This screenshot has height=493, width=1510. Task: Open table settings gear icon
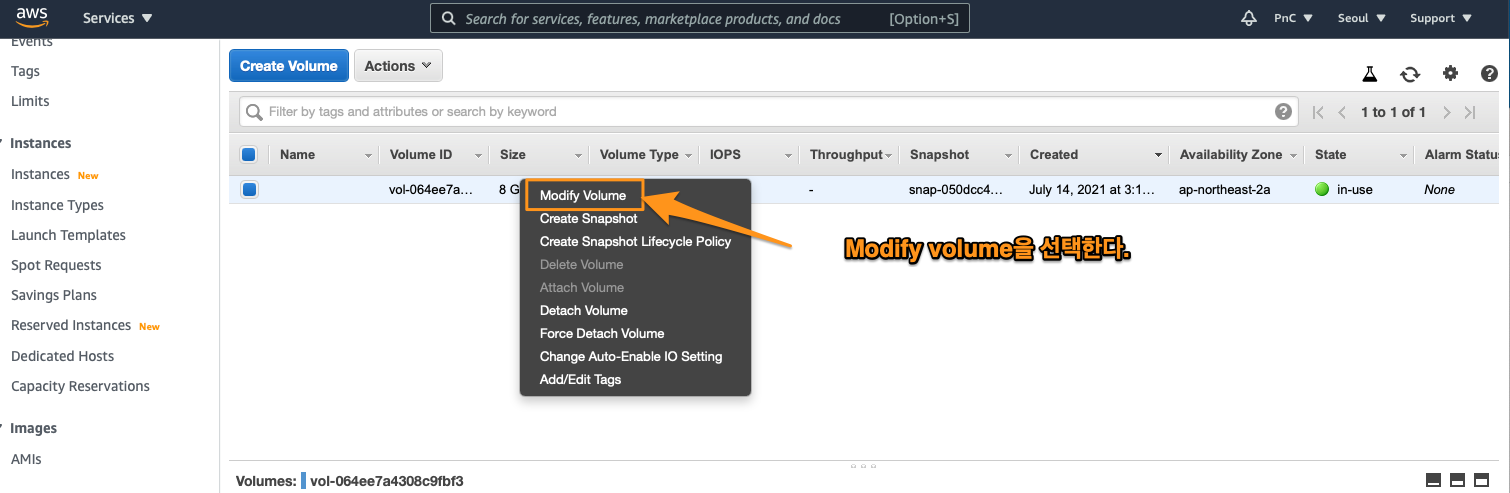pos(1450,74)
